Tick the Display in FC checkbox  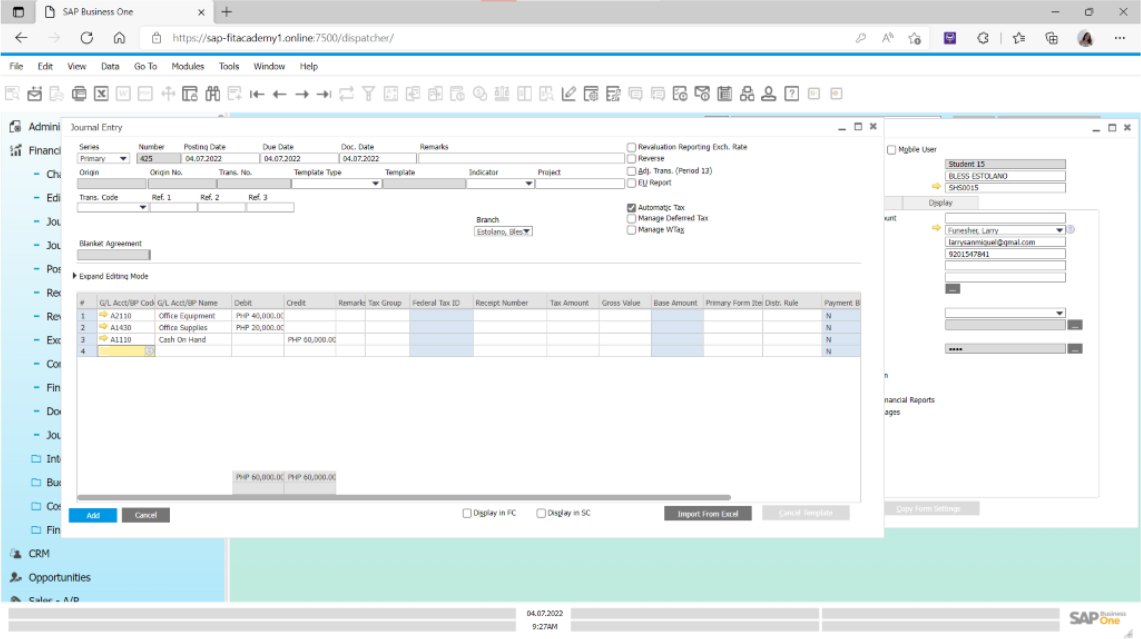click(x=467, y=514)
